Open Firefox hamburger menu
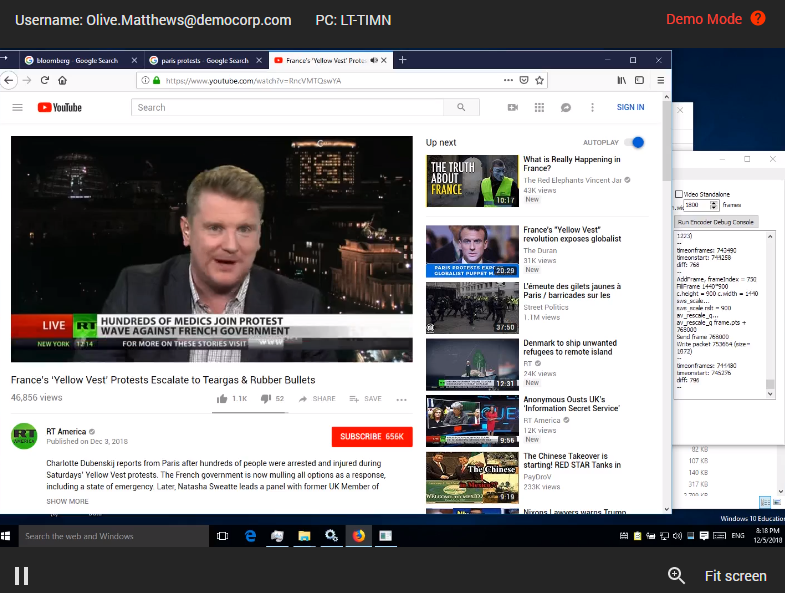The height and width of the screenshot is (593, 785). 660,80
